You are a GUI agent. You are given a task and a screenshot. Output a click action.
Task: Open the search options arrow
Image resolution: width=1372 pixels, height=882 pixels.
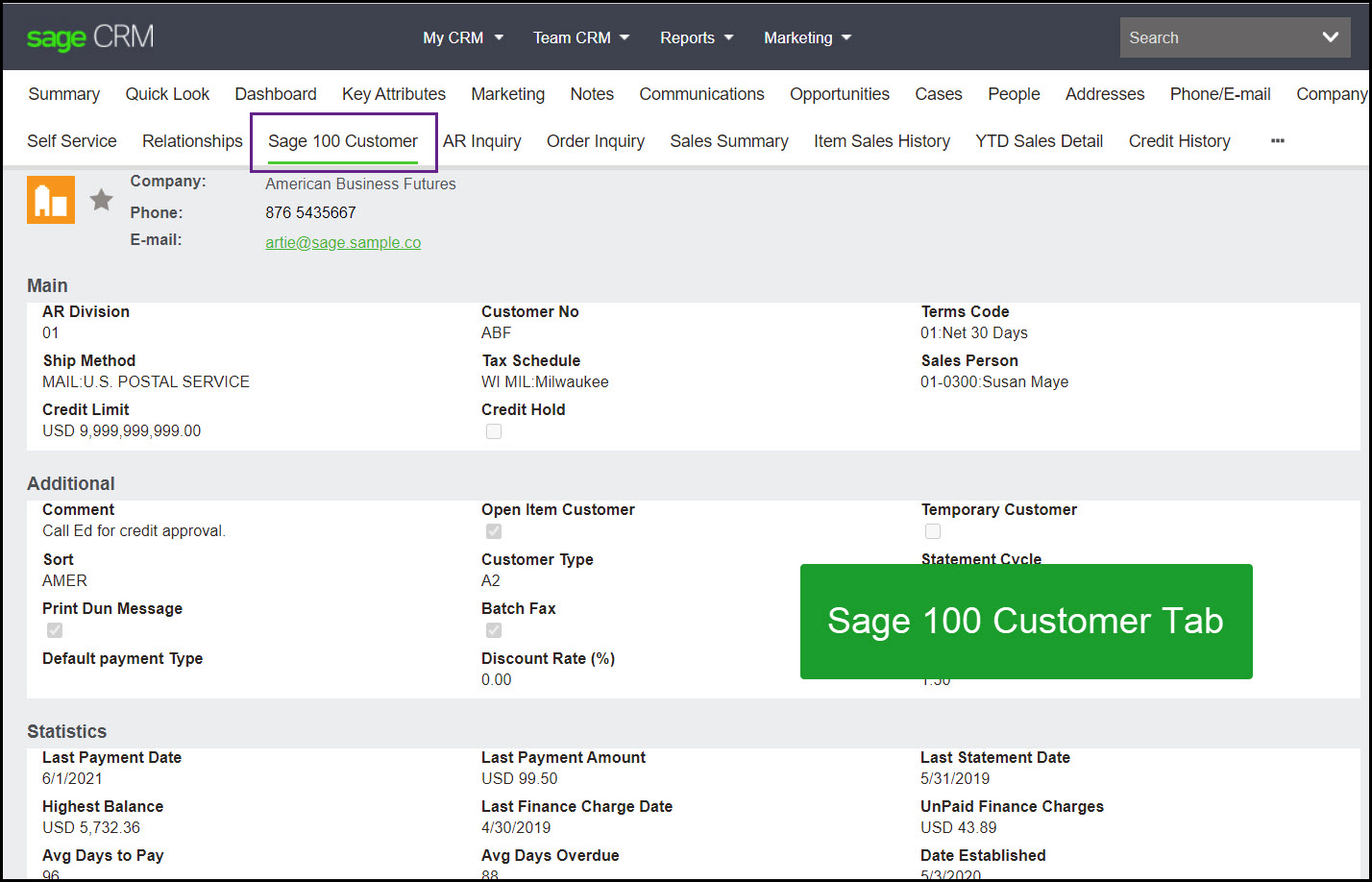pyautogui.click(x=1332, y=37)
